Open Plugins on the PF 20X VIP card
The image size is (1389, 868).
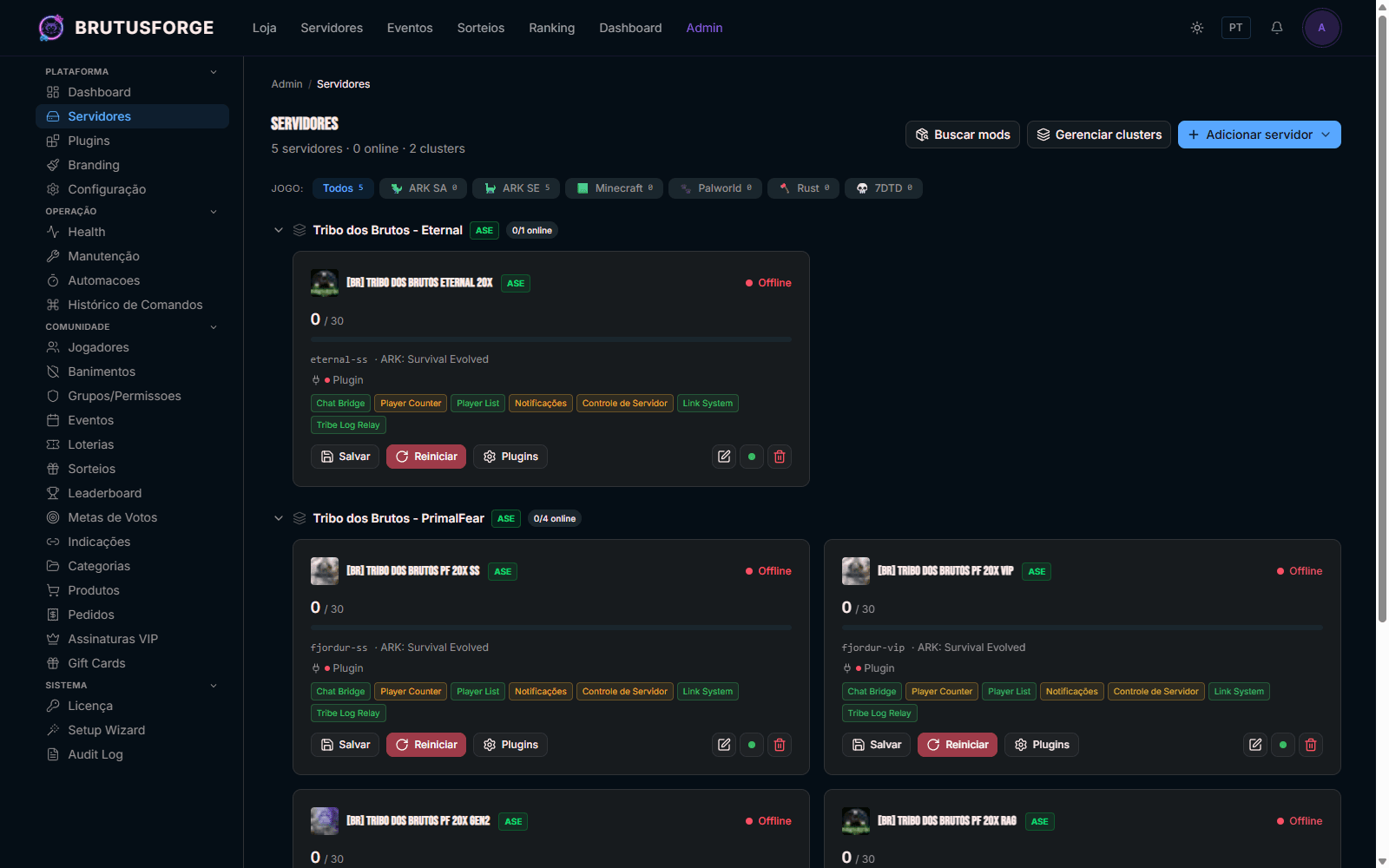tap(1042, 745)
